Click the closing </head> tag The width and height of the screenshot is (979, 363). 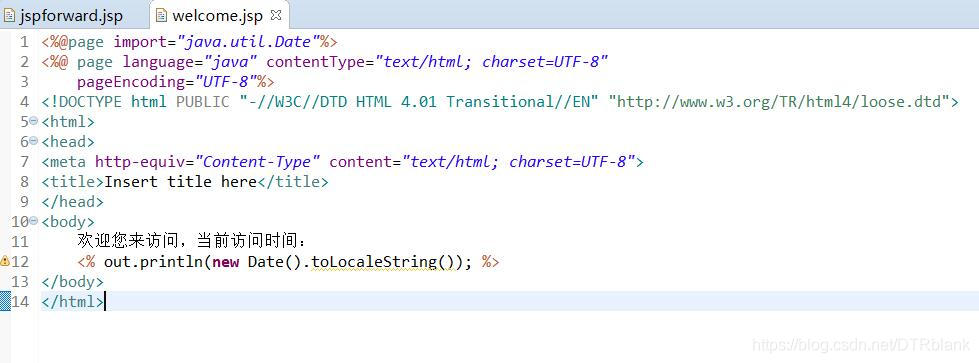click(73, 202)
